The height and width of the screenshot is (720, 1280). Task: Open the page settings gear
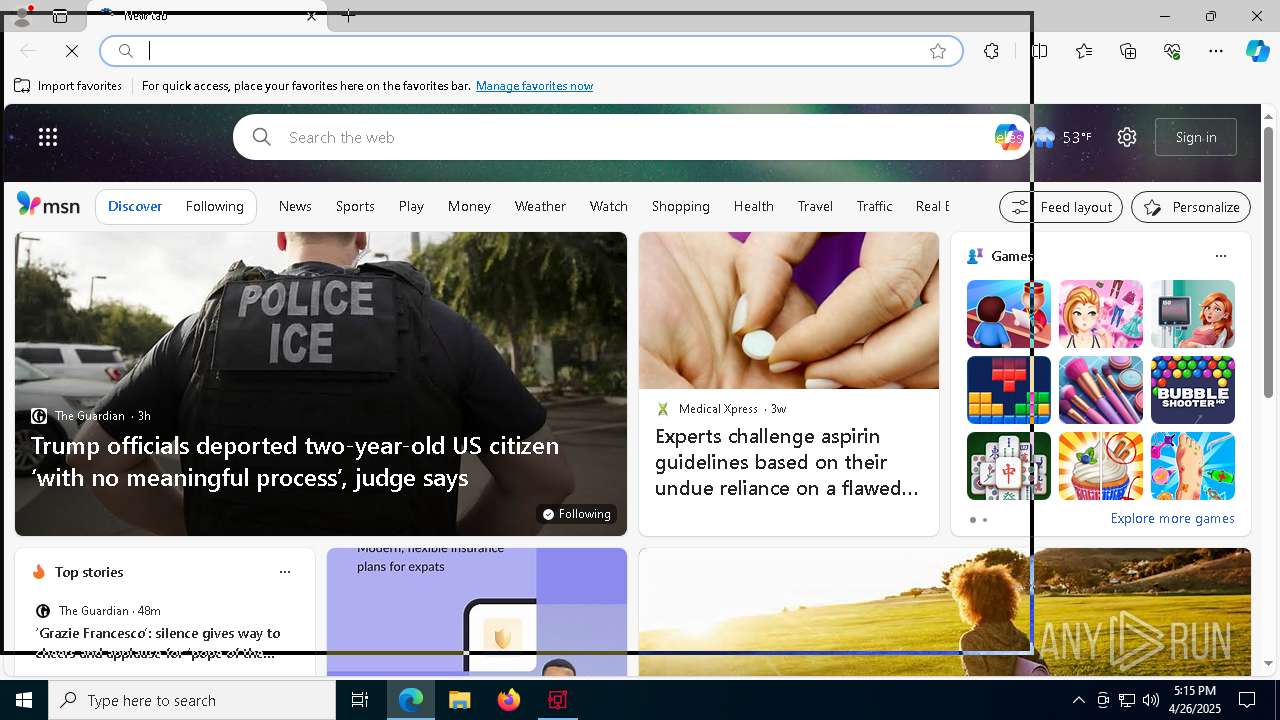click(x=1127, y=137)
